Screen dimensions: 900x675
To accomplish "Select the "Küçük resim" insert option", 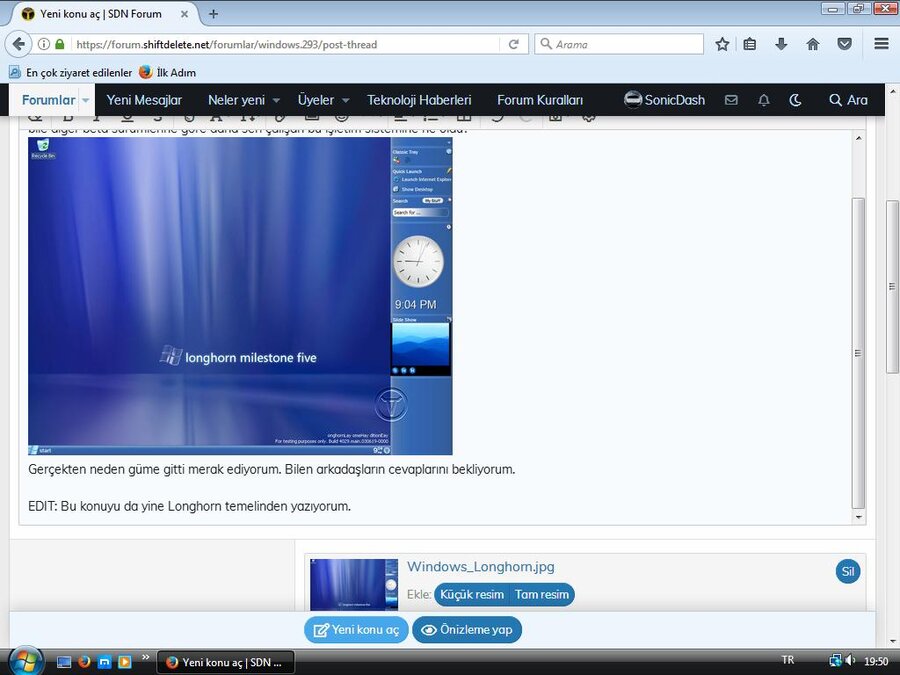I will point(471,594).
